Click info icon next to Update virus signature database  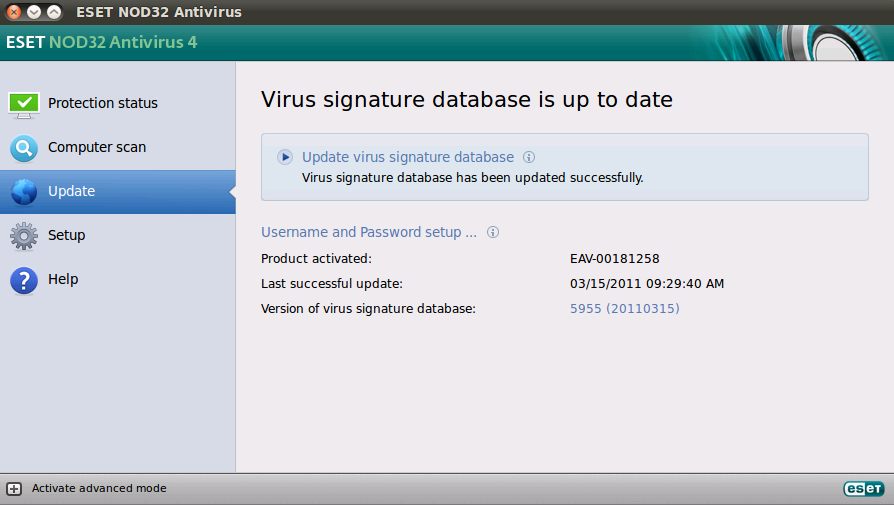pyautogui.click(x=529, y=157)
